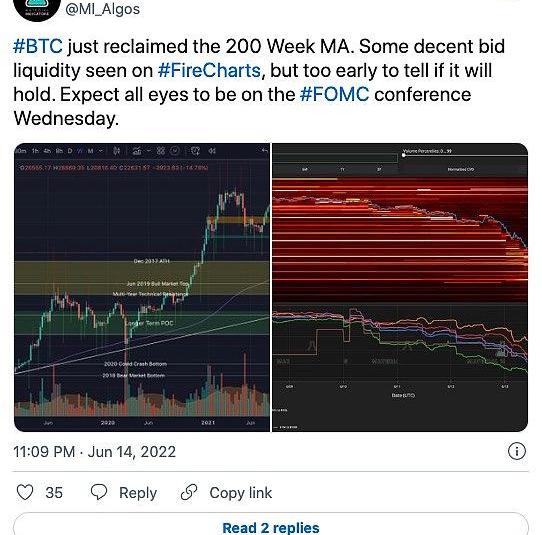542x535 pixels.
Task: Click the candlestick chart-type icon in chart toolbar
Action: (116, 151)
